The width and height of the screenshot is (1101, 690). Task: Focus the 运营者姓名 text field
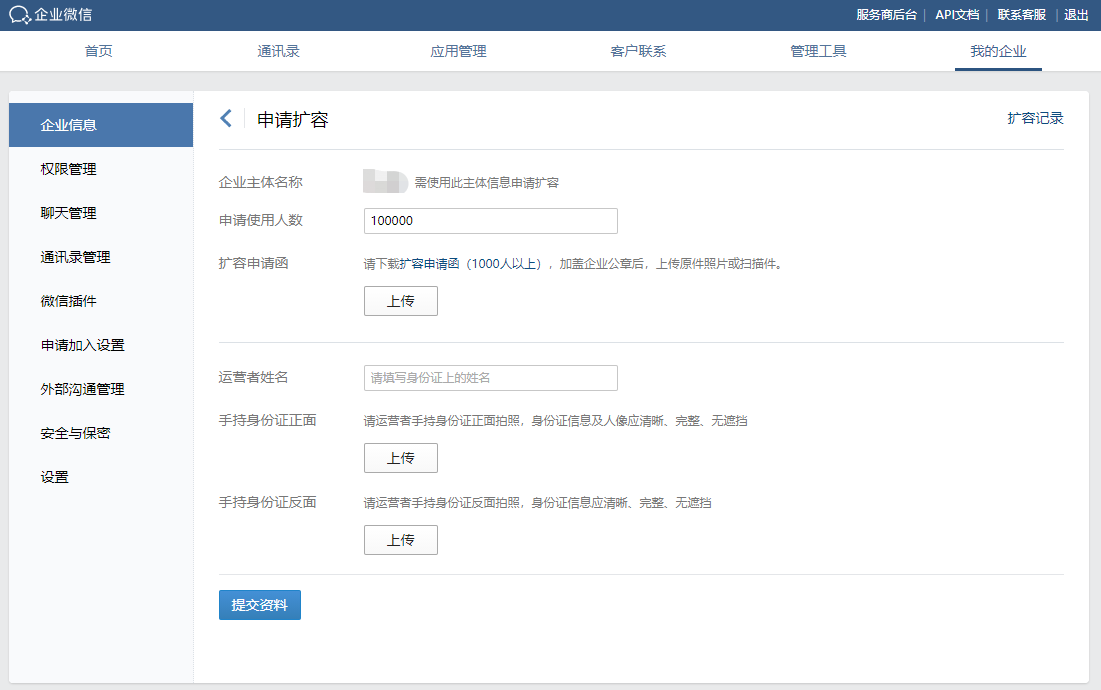491,378
